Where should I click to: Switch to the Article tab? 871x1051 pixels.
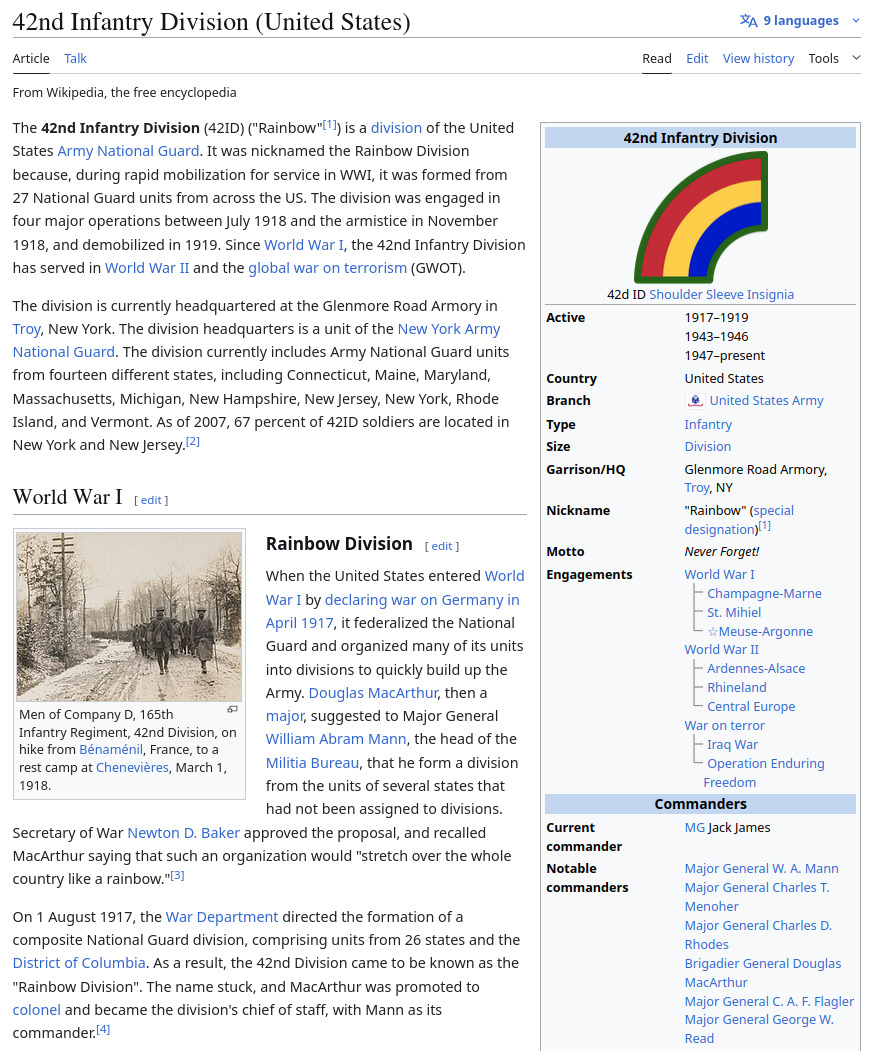pos(31,58)
